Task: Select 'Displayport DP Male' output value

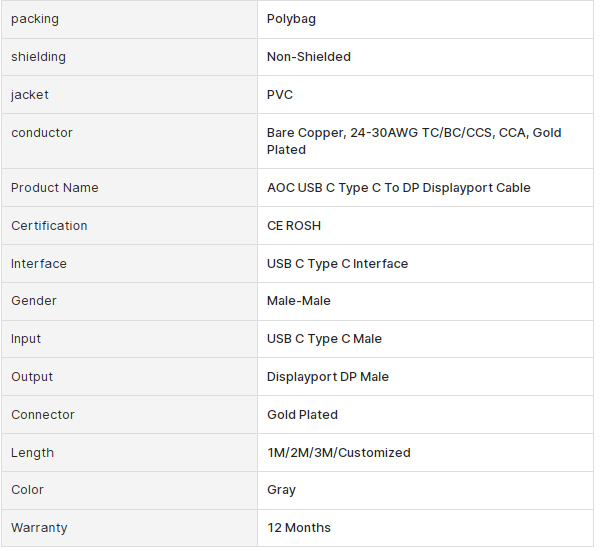Action: (327, 377)
